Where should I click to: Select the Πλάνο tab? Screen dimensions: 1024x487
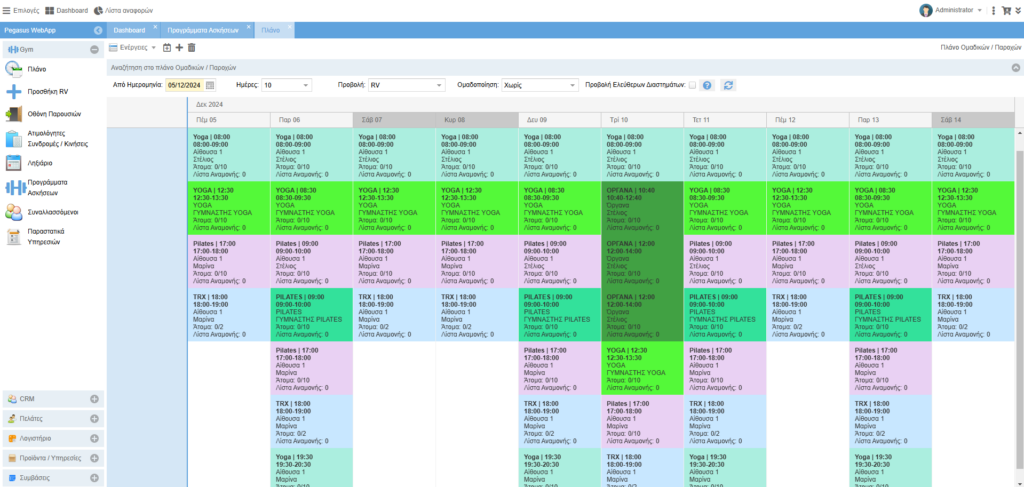(x=271, y=31)
